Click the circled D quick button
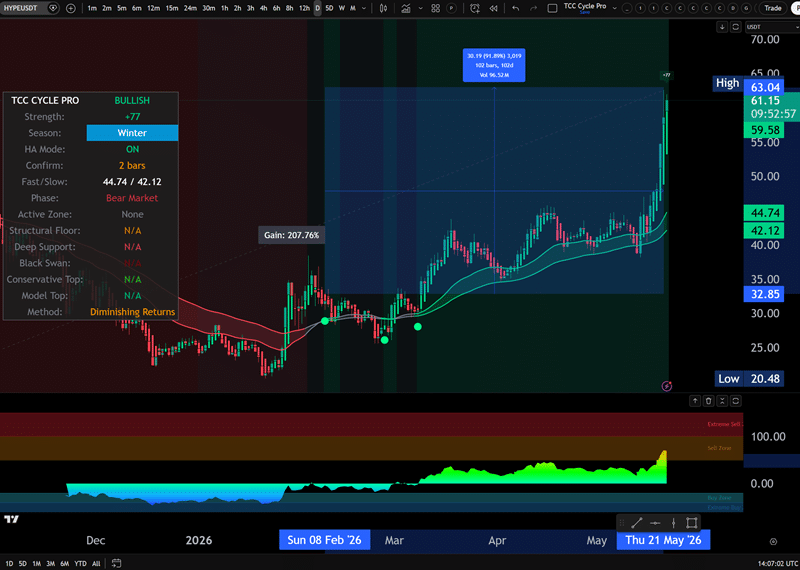800x570 pixels. 733,8
